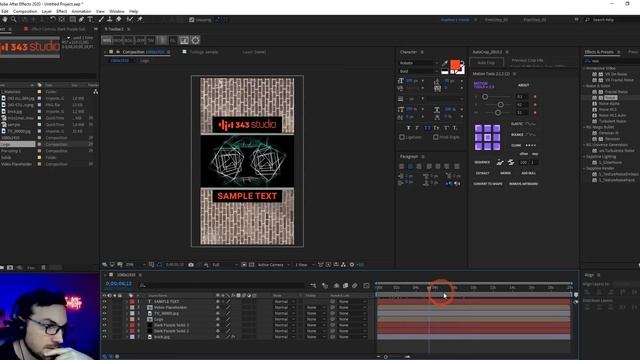The height and width of the screenshot is (360, 640).
Task: Open the font family Roboto dropdown
Action: tap(418, 63)
